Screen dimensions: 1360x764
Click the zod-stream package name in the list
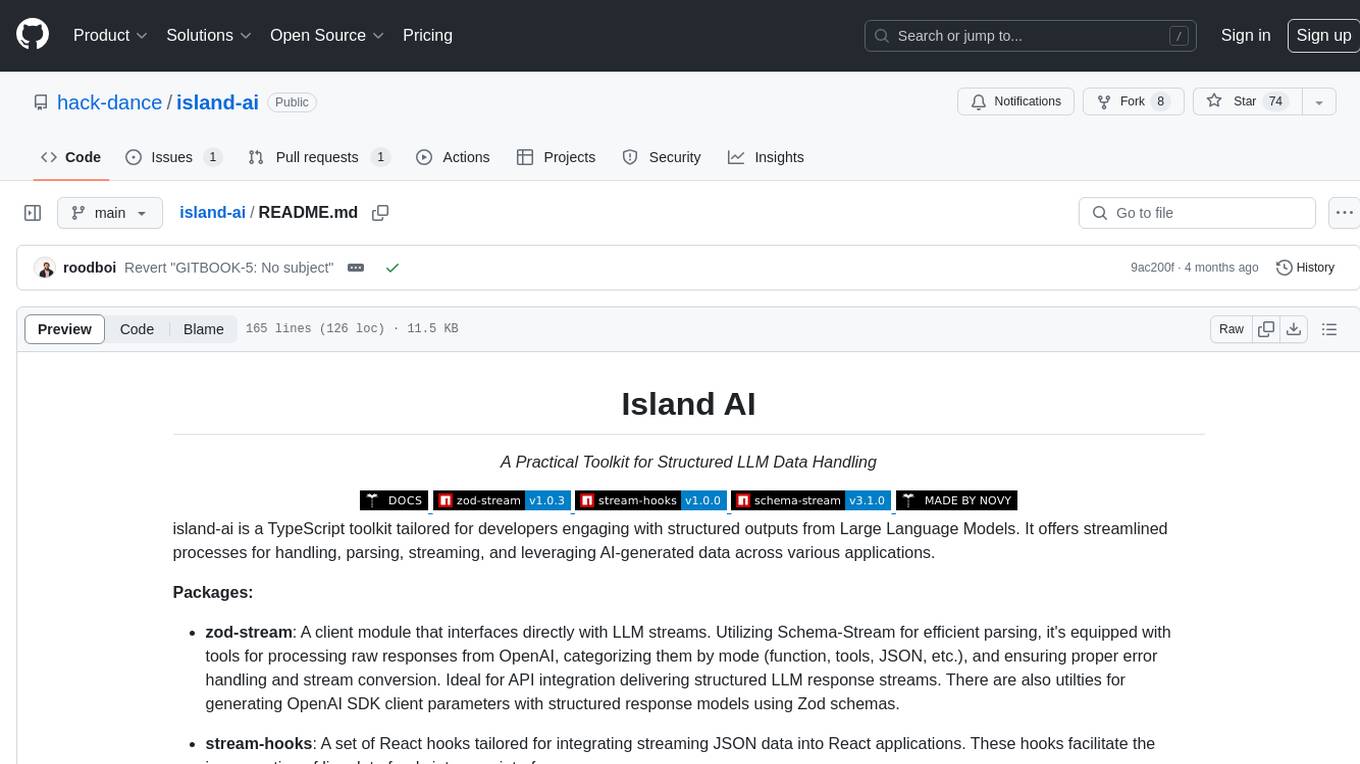pyautogui.click(x=249, y=632)
